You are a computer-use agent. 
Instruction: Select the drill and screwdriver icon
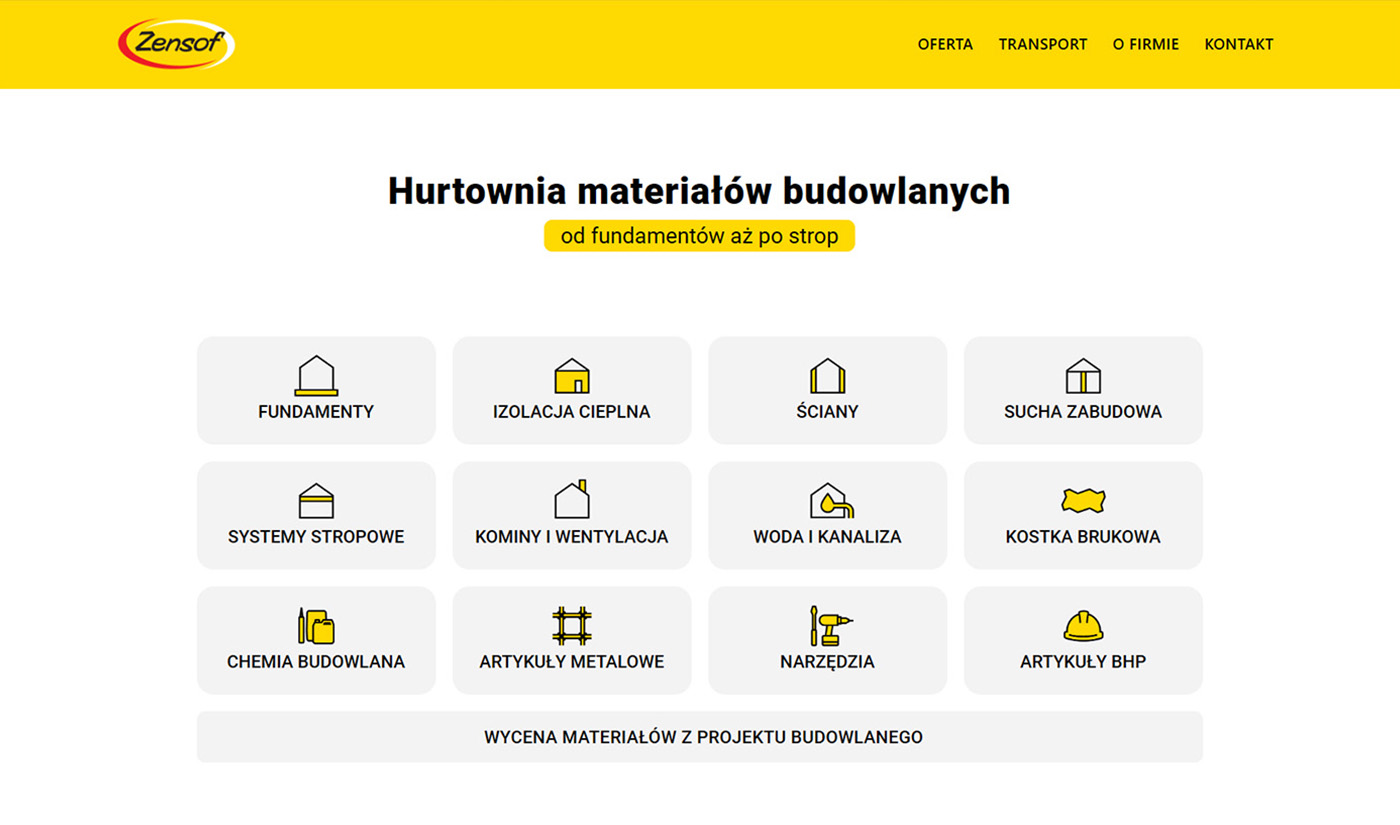pos(829,626)
